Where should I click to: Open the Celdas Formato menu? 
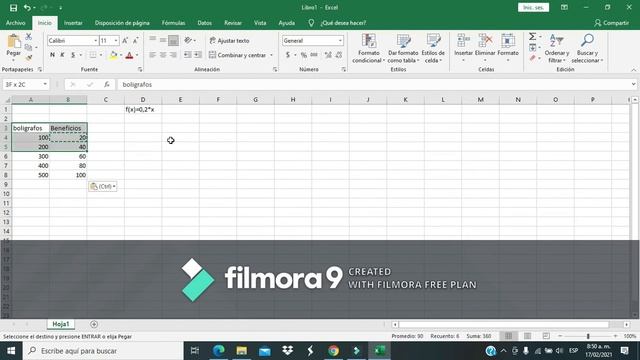(508, 48)
